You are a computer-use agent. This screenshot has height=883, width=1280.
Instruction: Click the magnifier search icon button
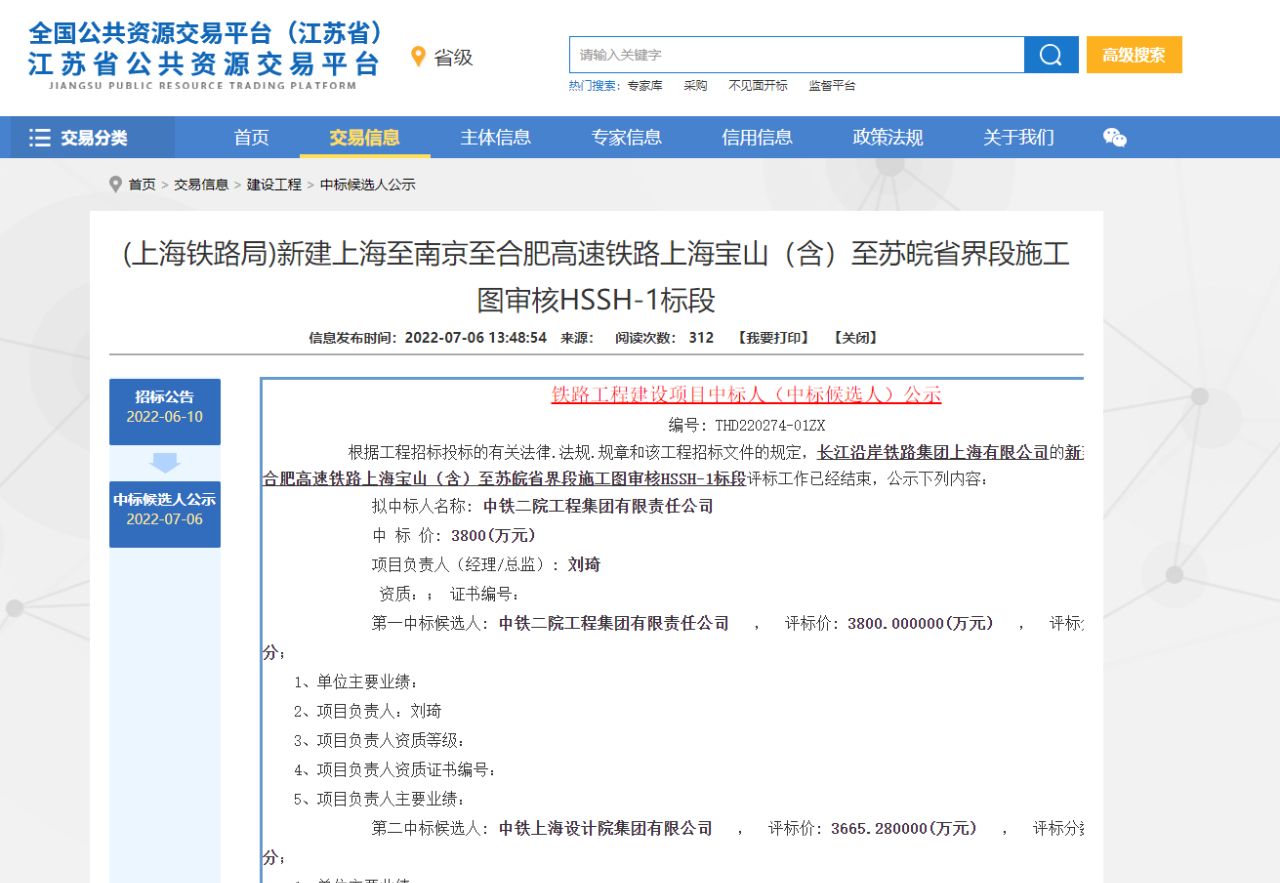click(1051, 55)
